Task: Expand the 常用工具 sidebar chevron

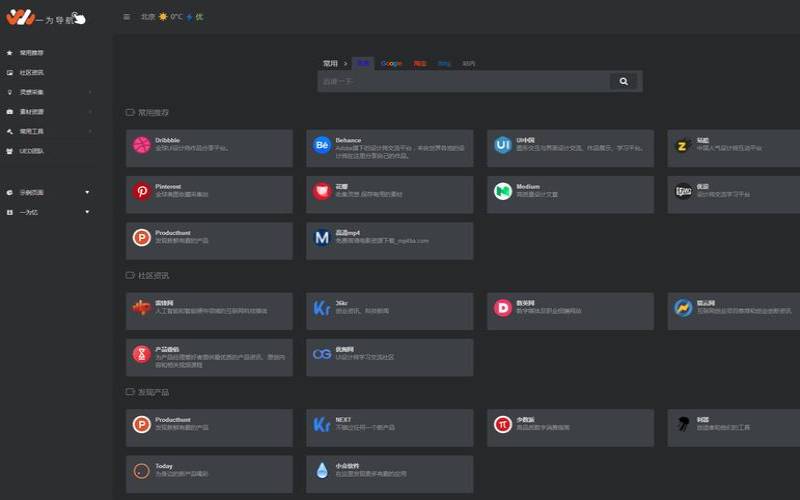Action: [x=90, y=132]
